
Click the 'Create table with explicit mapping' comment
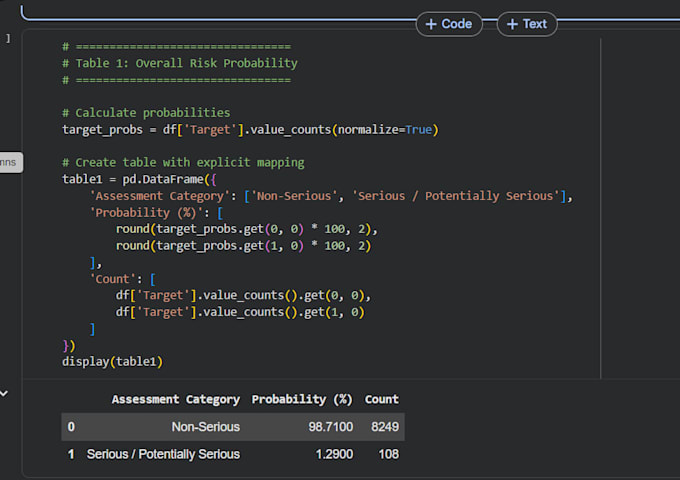[x=183, y=163]
